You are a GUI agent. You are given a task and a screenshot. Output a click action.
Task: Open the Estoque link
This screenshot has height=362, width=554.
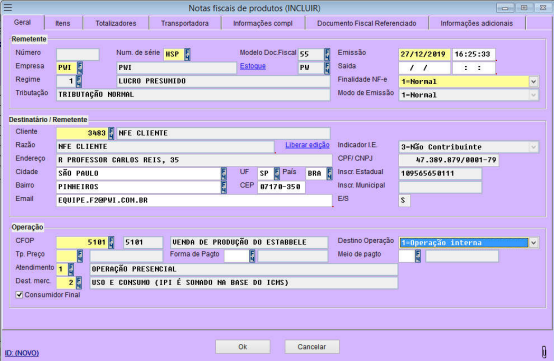pos(253,66)
